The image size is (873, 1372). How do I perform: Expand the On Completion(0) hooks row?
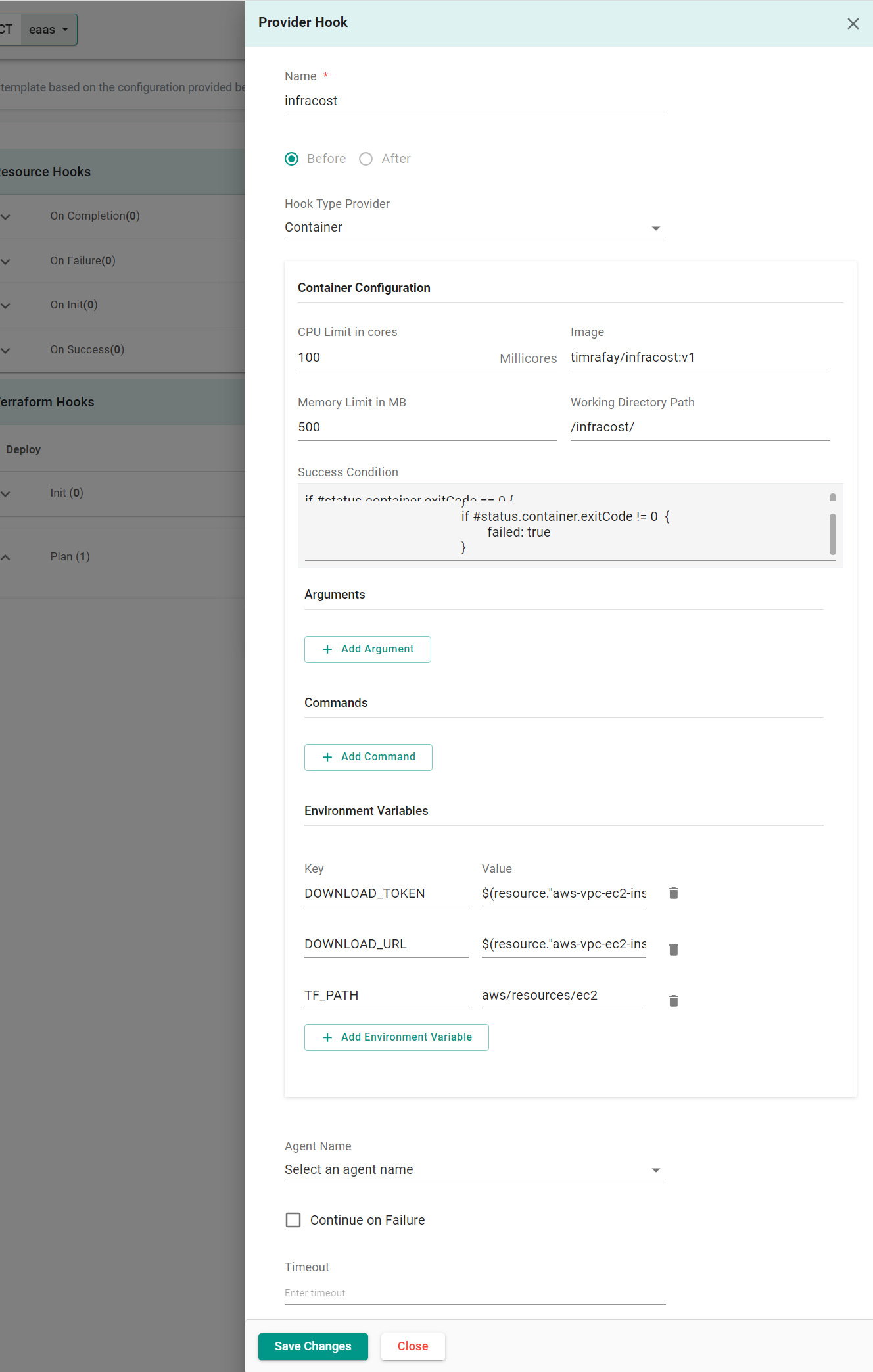coord(6,216)
